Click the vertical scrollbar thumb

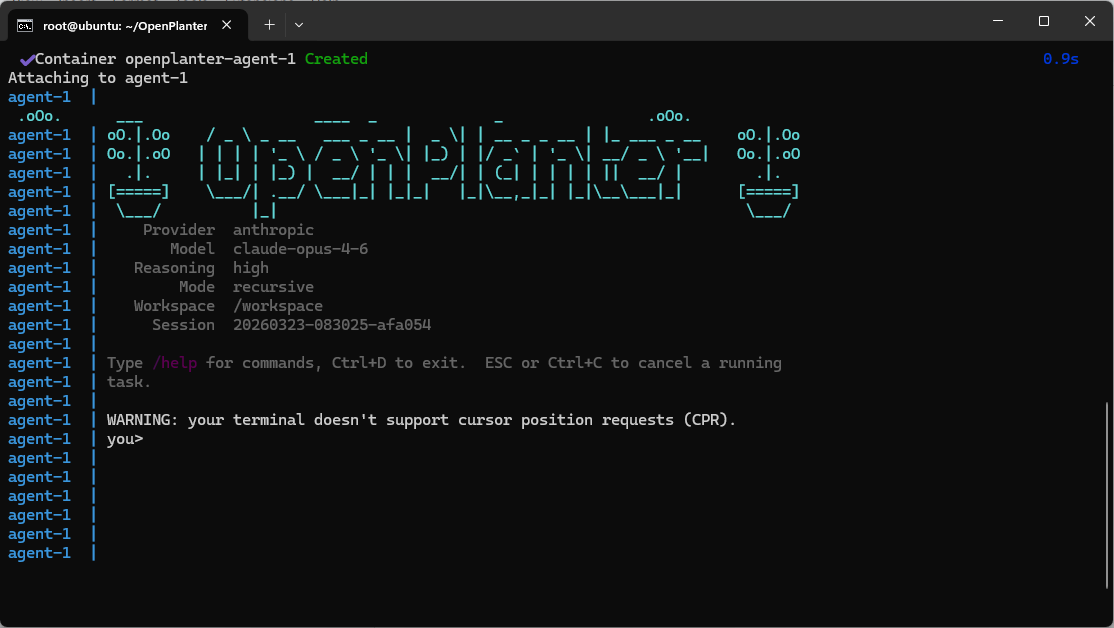coord(1107,495)
